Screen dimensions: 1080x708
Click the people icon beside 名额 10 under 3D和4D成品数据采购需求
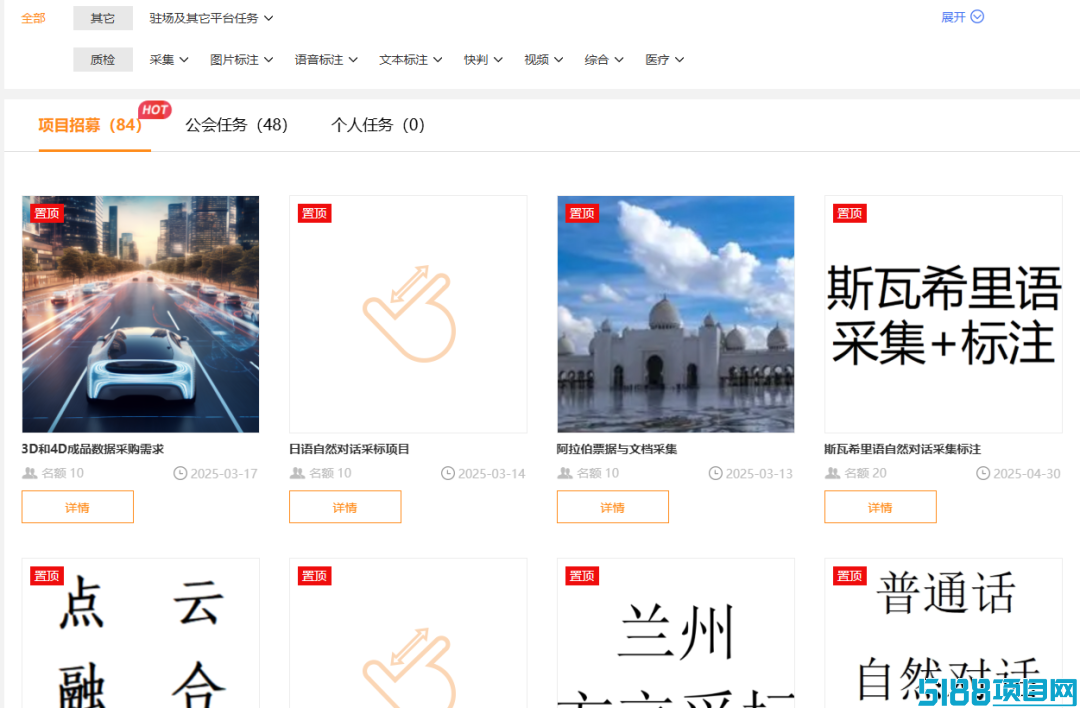click(x=30, y=473)
